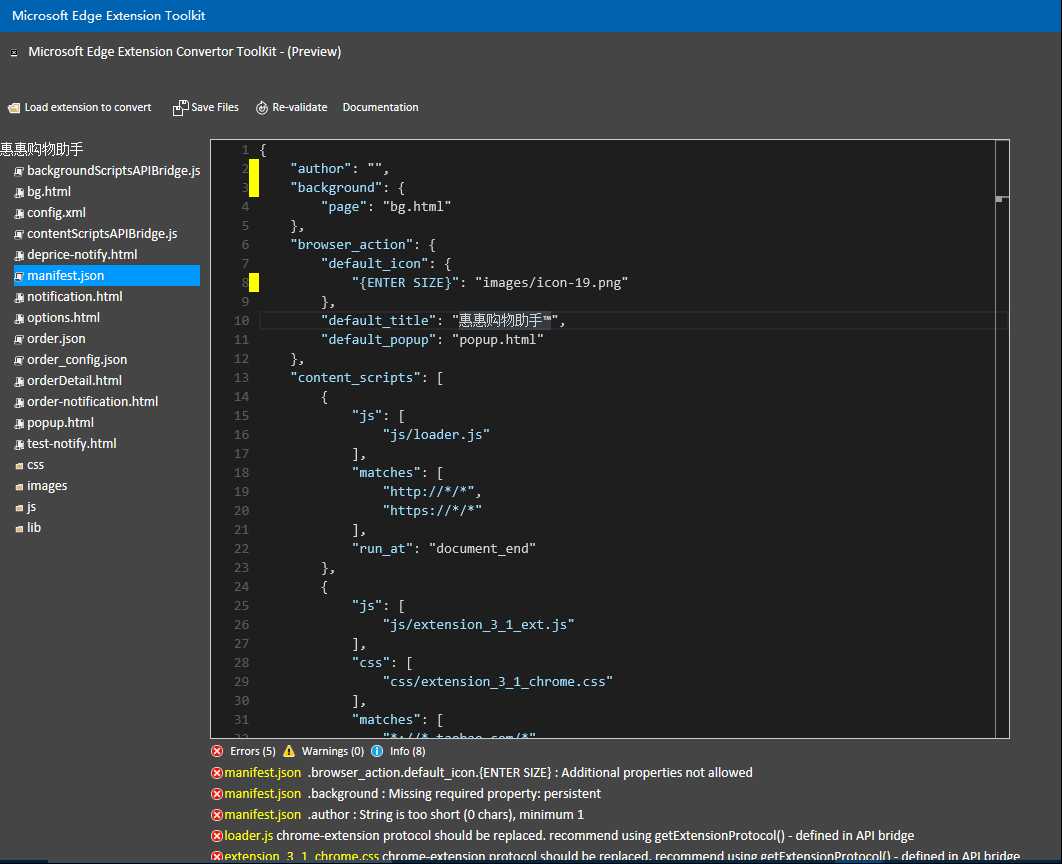Click the editor vertical scrollbar

(x=1002, y=439)
